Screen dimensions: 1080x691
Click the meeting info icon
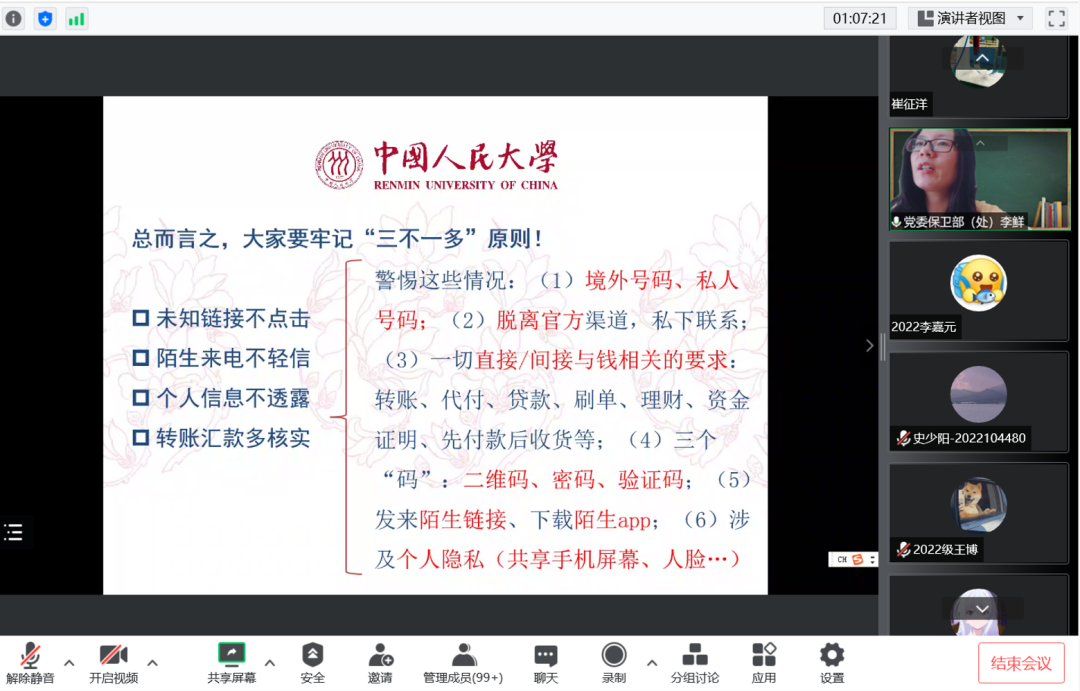pos(14,18)
